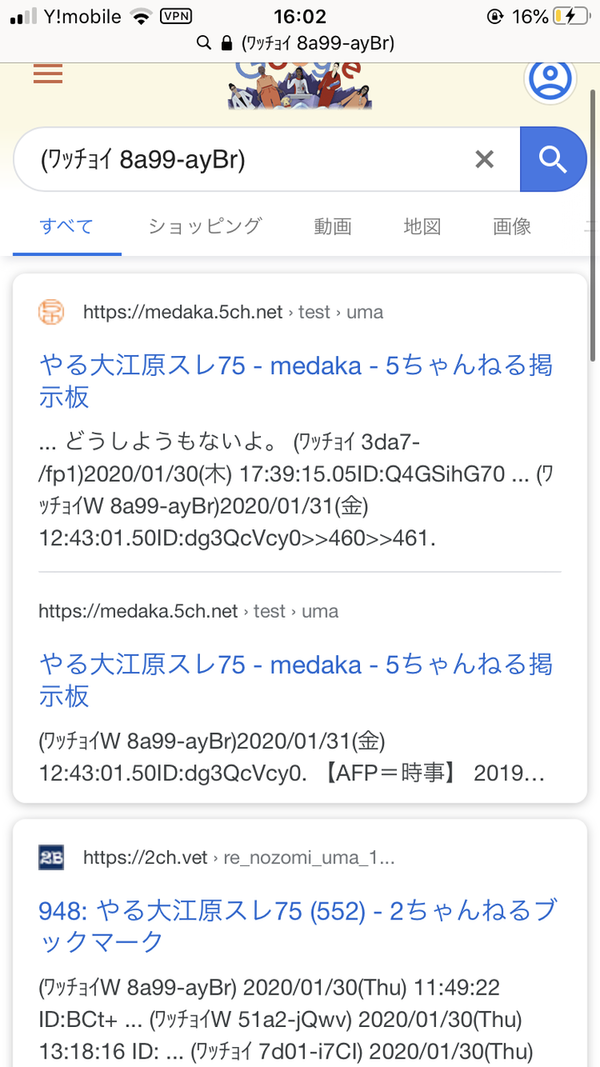Clear the search text with X icon
Screen dimensions: 600x1067
click(484, 159)
